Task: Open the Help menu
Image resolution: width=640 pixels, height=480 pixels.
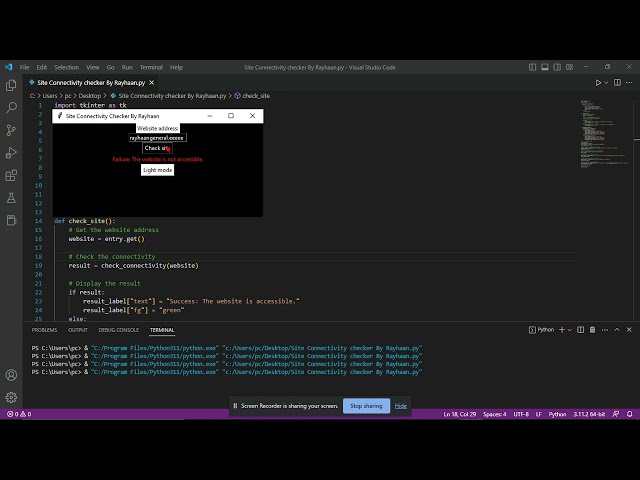Action: pos(176,67)
